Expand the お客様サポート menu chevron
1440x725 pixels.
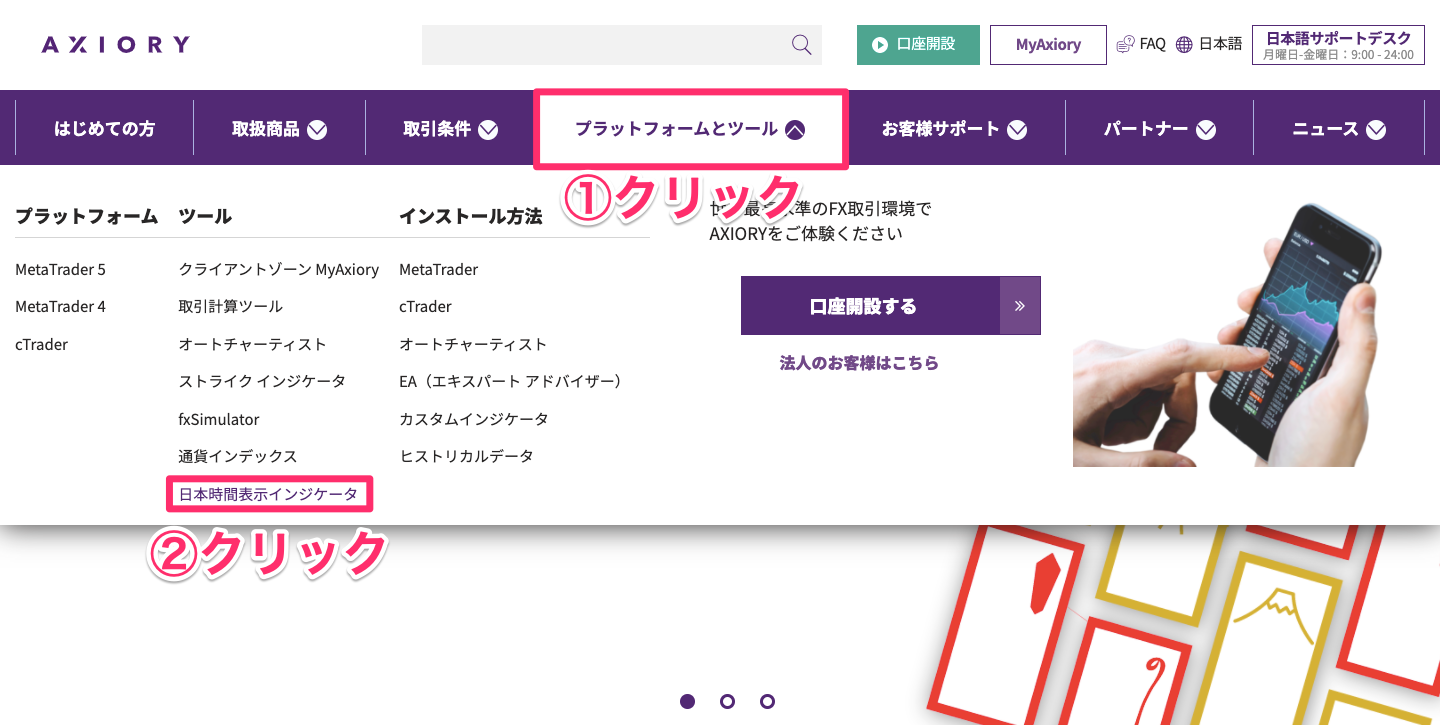[1017, 129]
